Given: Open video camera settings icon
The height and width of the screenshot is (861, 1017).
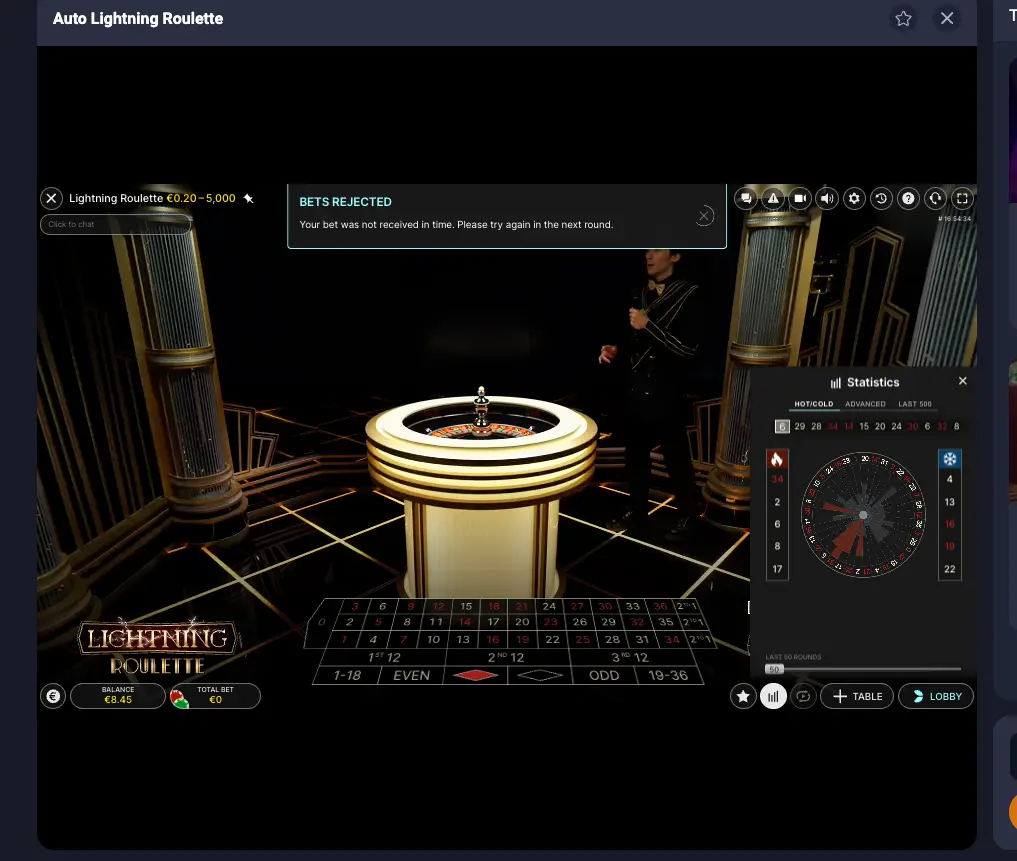Looking at the screenshot, I should tap(800, 199).
